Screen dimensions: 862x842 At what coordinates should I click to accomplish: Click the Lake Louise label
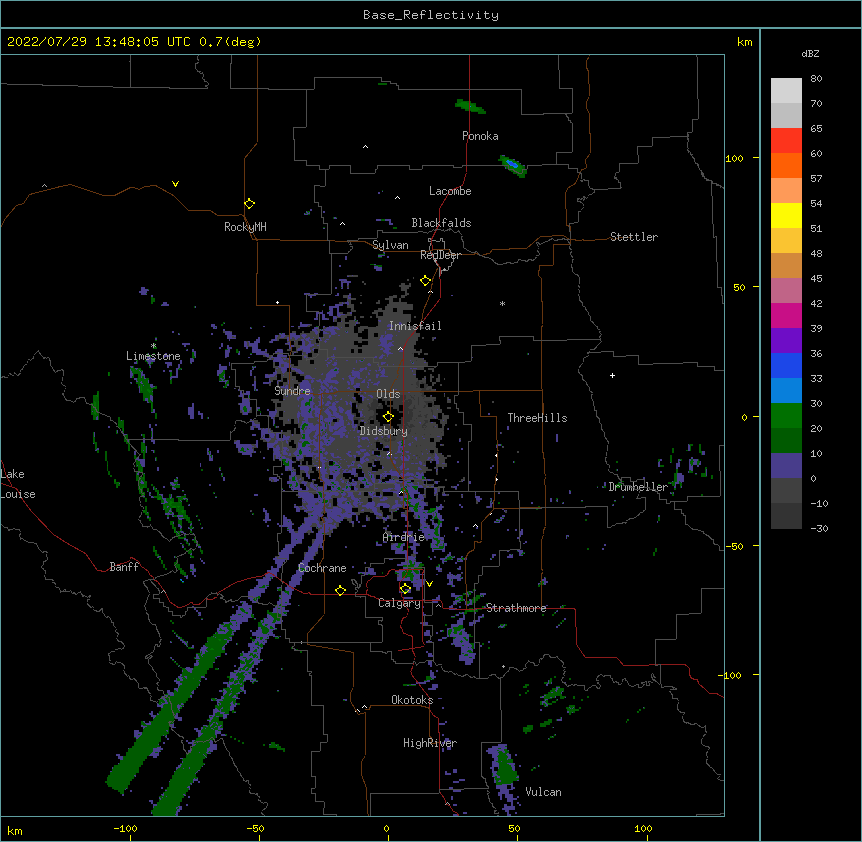click(18, 484)
